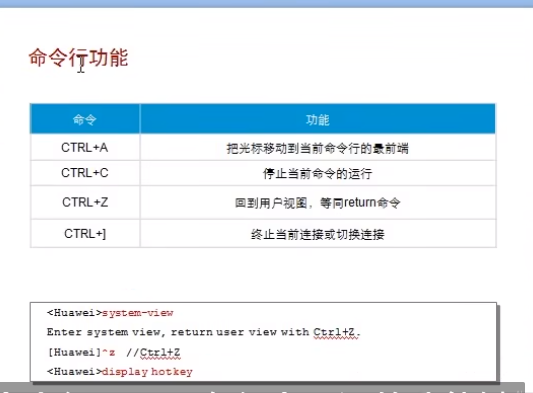Click the CTRL+] table cell
This screenshot has width=533, height=393.
(x=85, y=234)
